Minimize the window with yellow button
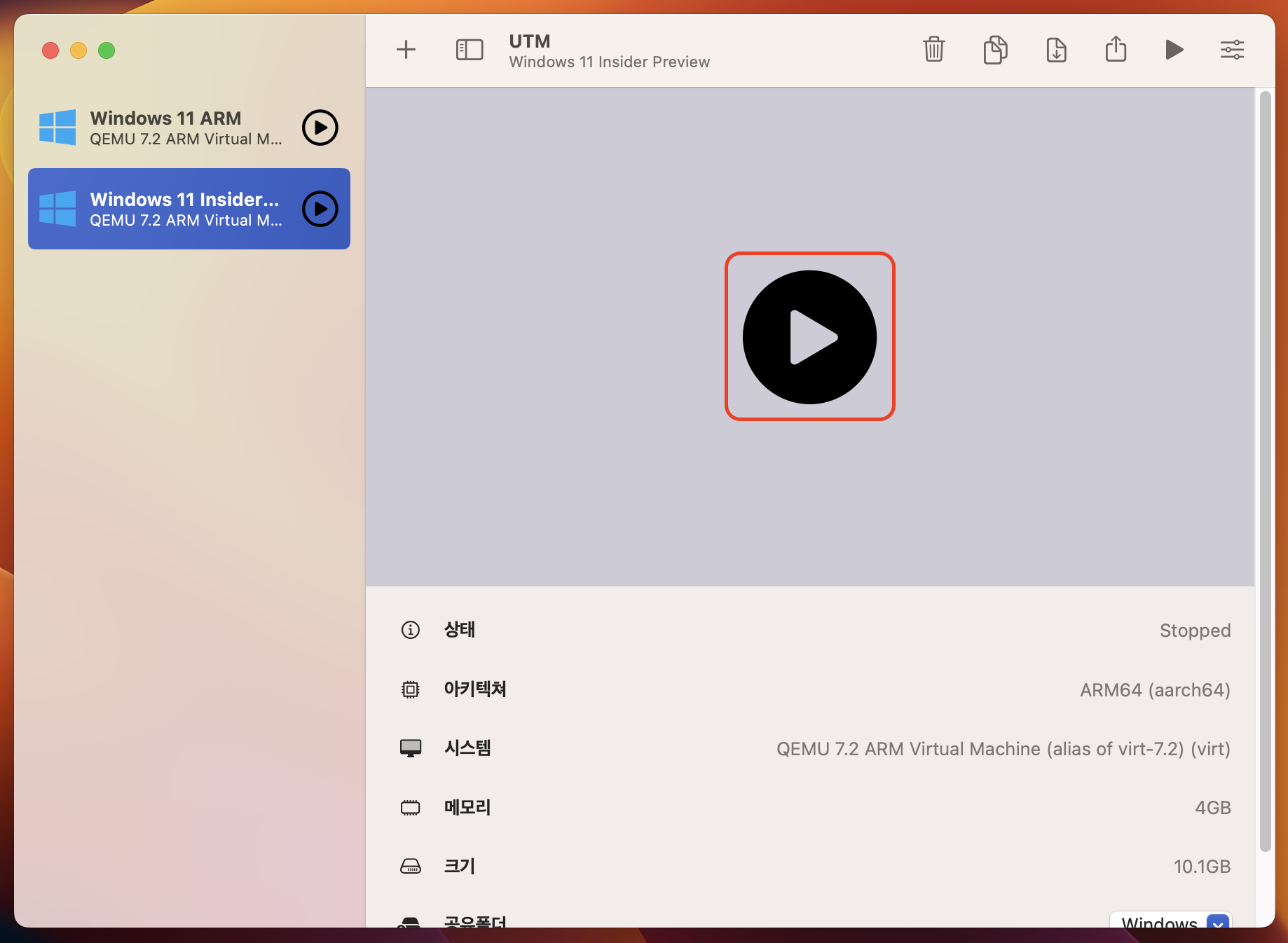Screen dimensions: 1288x943 pyautogui.click(x=78, y=50)
